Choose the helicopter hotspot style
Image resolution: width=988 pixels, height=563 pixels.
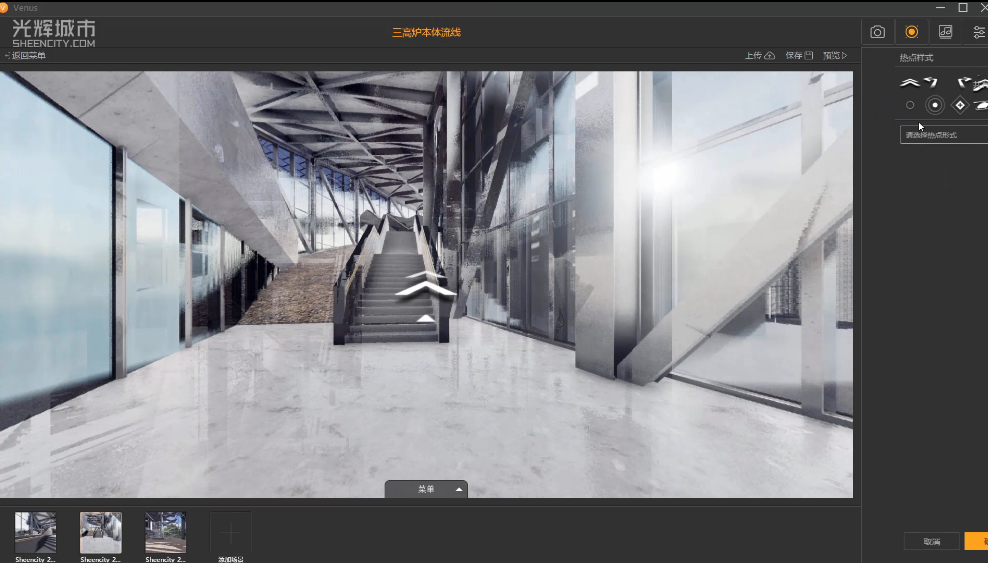tap(981, 105)
